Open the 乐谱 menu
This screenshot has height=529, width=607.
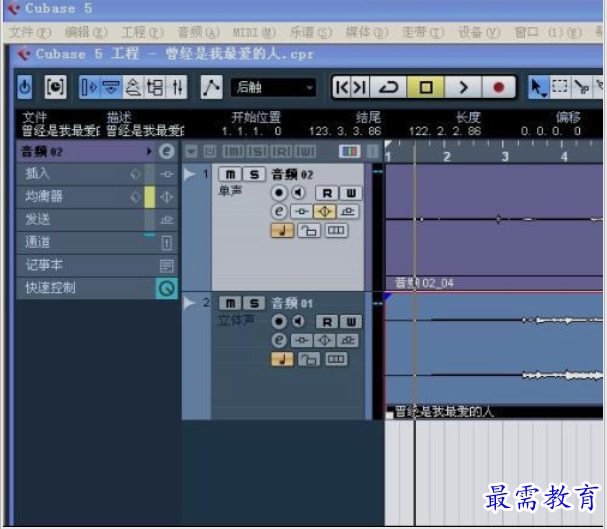coord(311,32)
